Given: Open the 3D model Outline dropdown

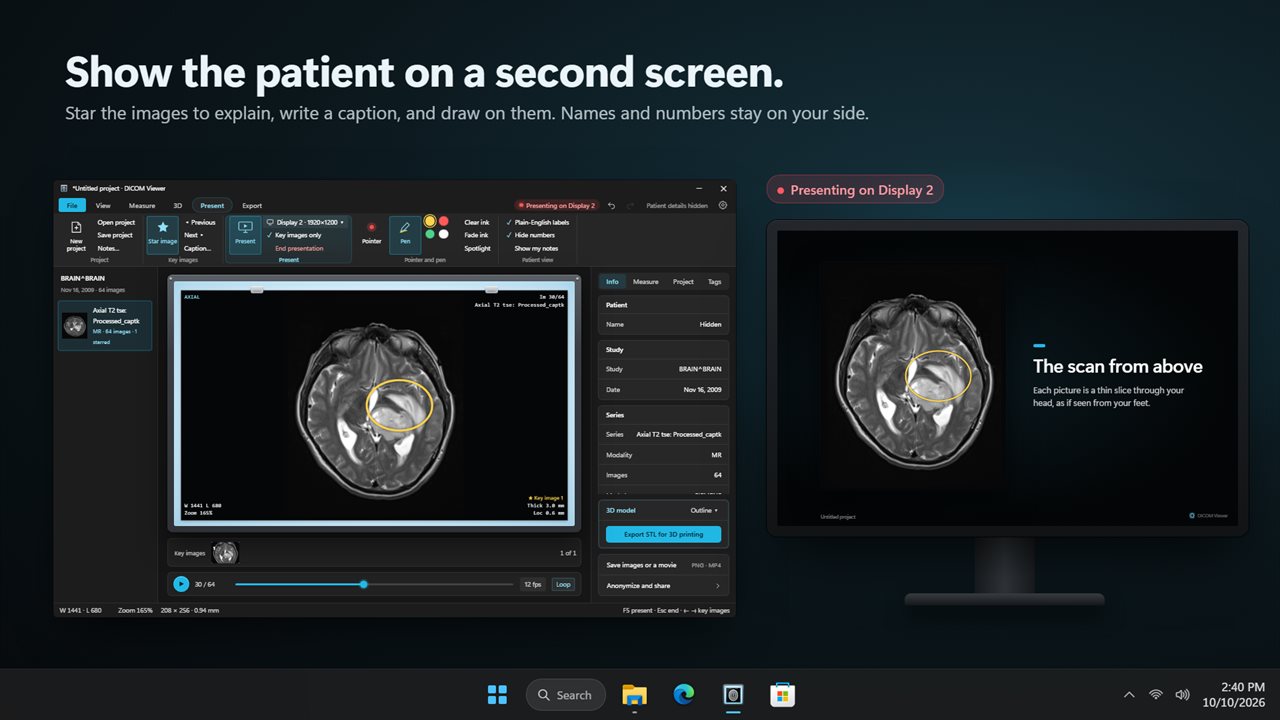Looking at the screenshot, I should 704,510.
